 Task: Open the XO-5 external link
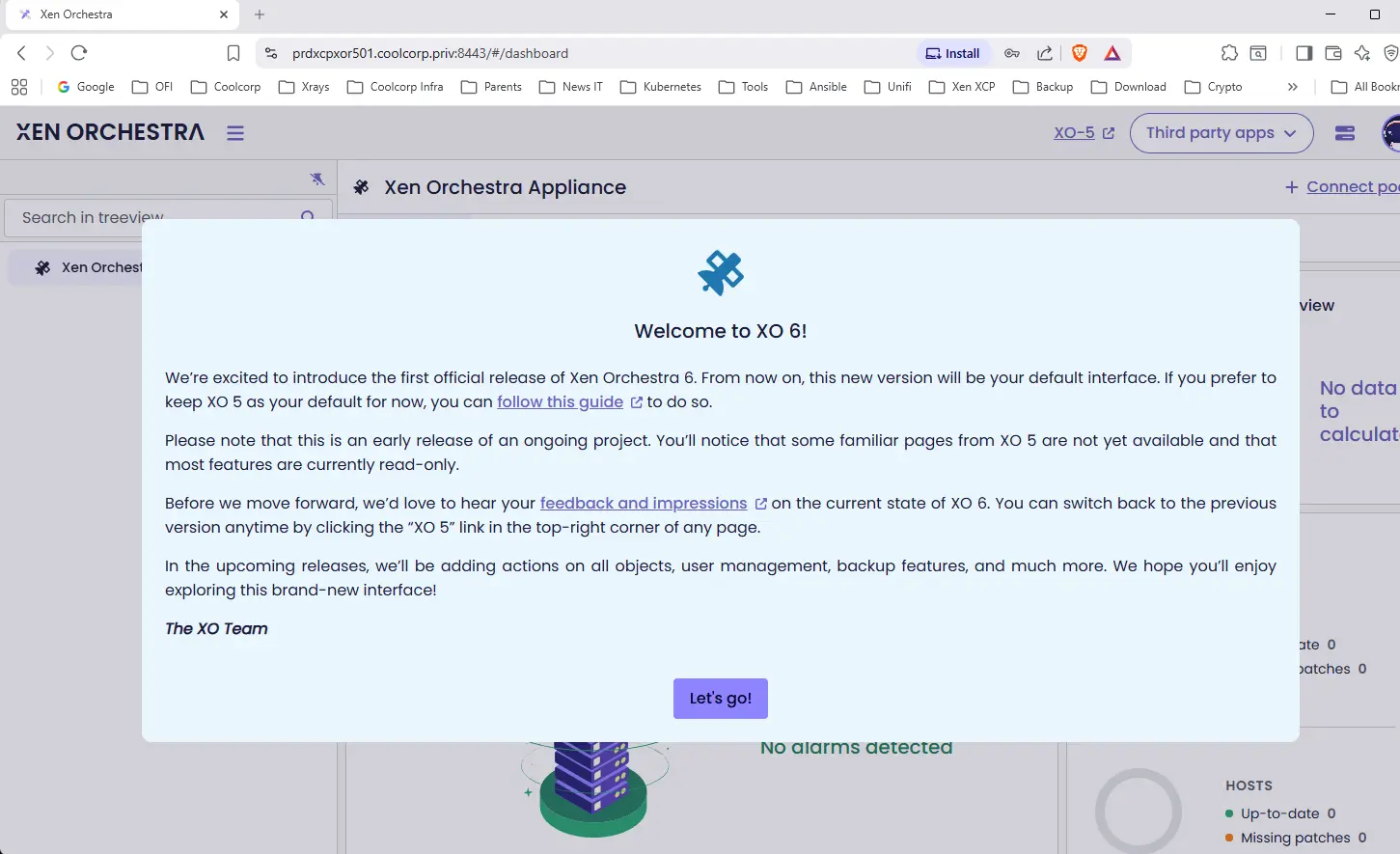click(1083, 133)
